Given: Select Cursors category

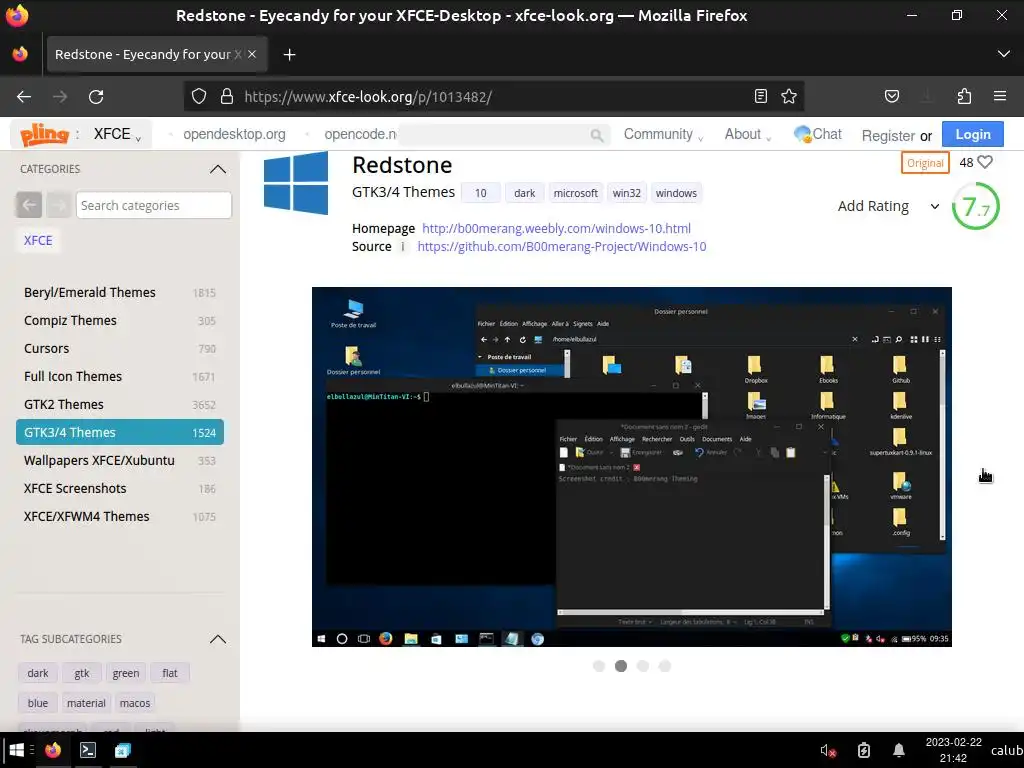Looking at the screenshot, I should click(x=120, y=349).
